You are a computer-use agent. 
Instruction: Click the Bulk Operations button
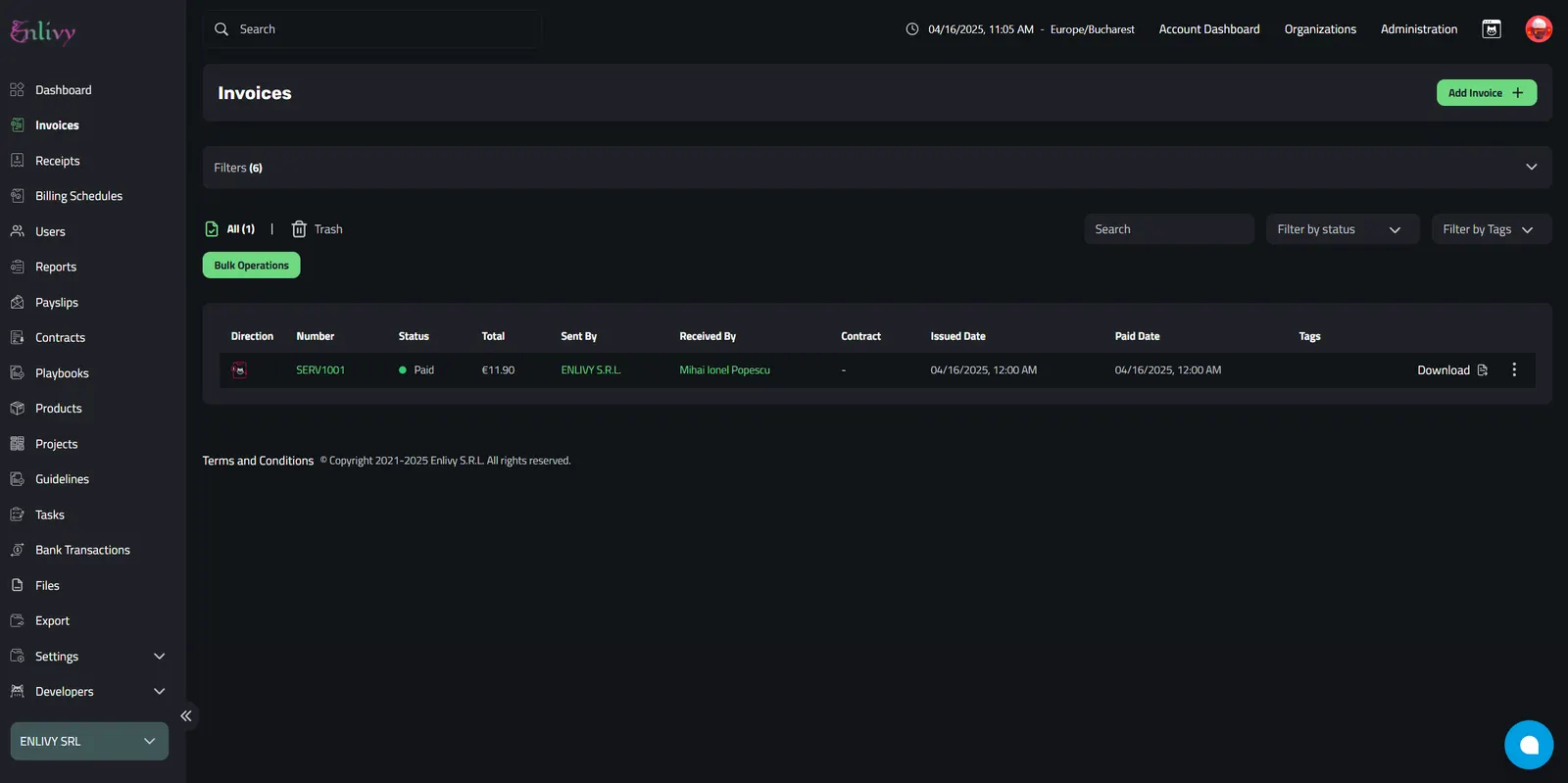point(252,266)
